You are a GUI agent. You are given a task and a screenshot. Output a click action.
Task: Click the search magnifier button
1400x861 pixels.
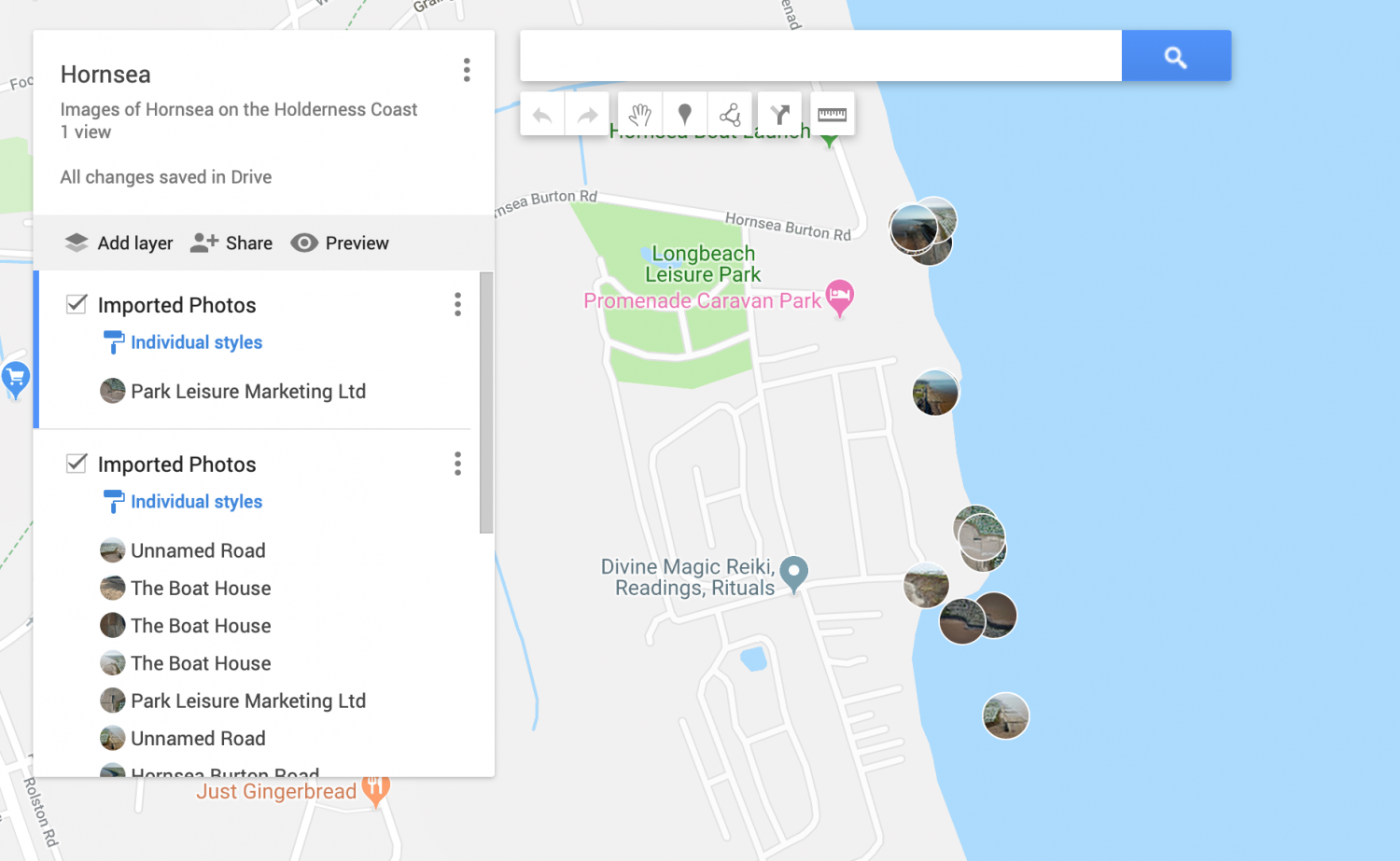click(1175, 56)
